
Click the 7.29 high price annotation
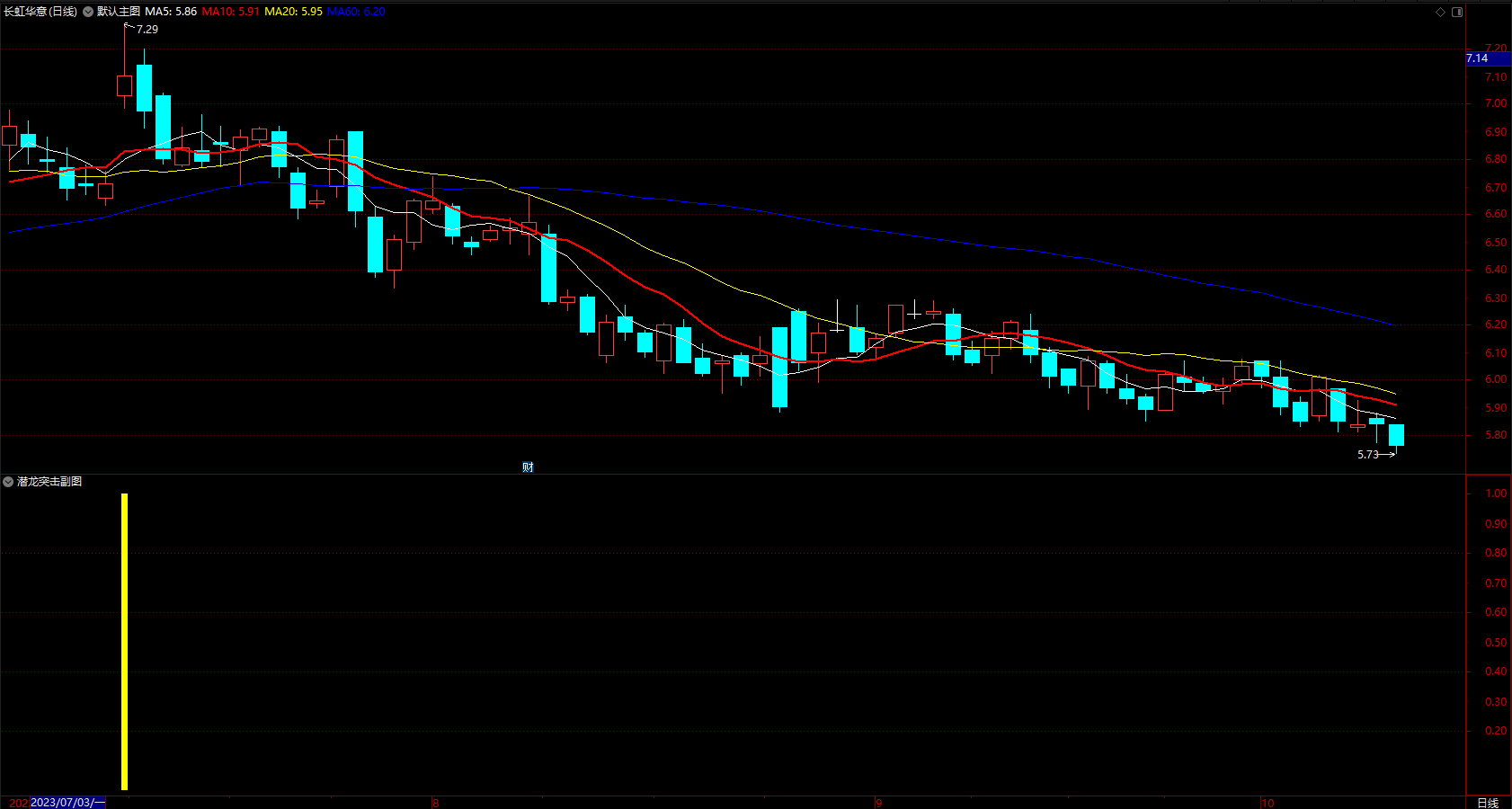pos(147,30)
